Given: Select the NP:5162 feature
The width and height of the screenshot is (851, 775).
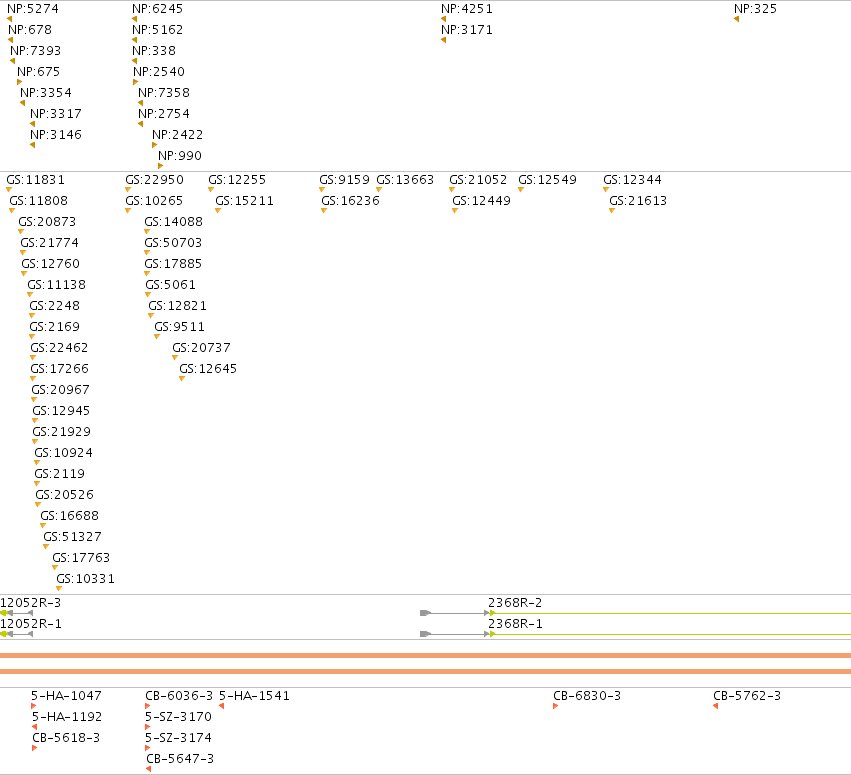Looking at the screenshot, I should (x=157, y=30).
